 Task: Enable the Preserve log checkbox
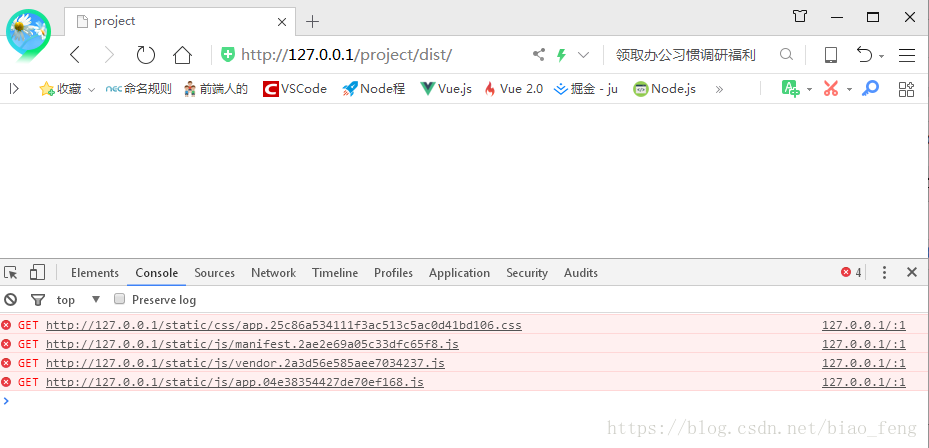click(x=120, y=299)
